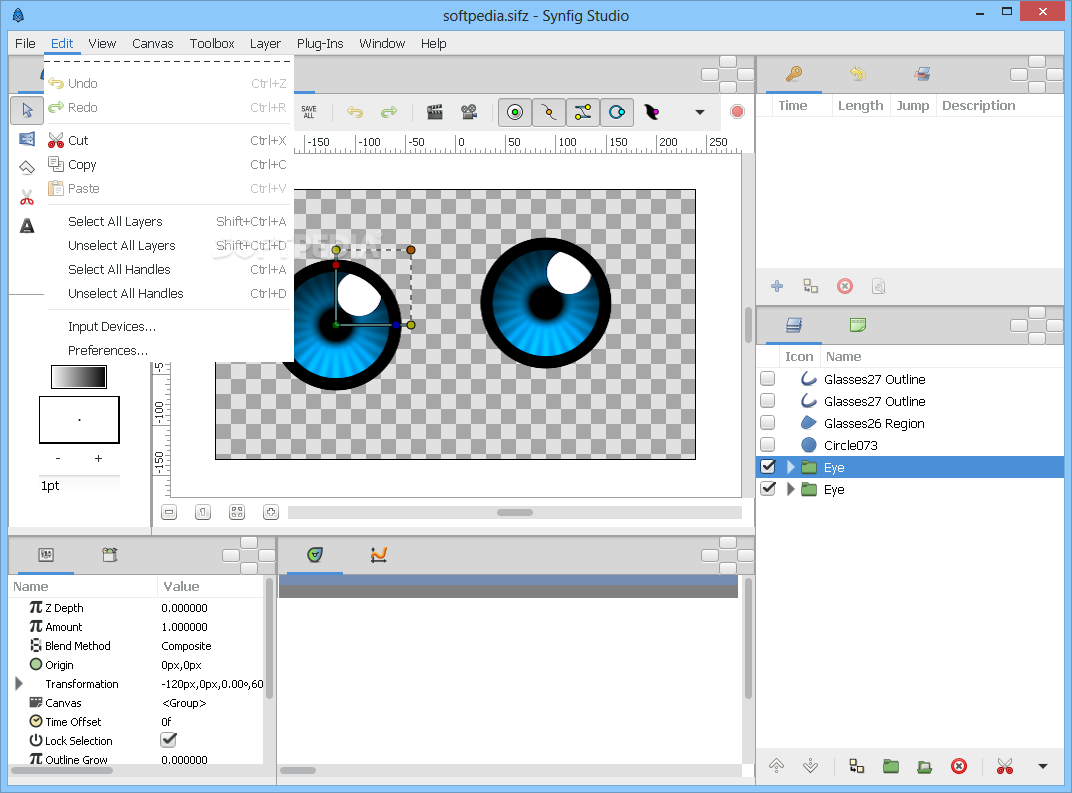The image size is (1072, 793).
Task: Expand the bottom Eye group layer
Action: 791,489
